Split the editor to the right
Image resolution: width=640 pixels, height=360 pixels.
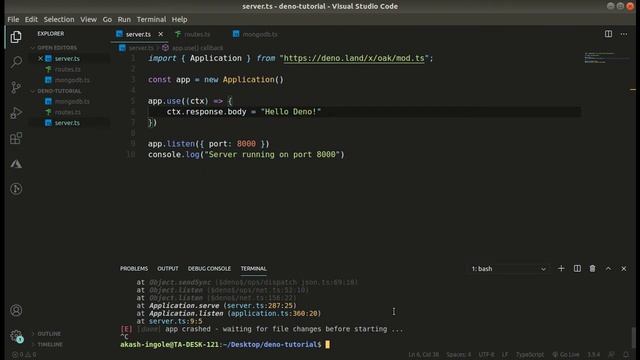608,34
